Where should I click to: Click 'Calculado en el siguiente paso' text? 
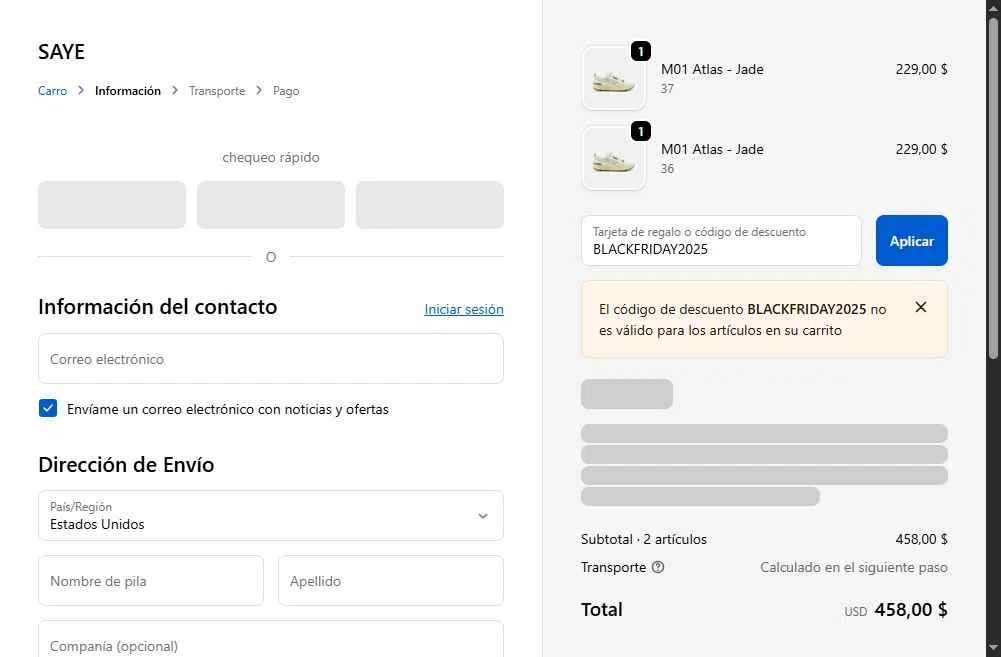pyautogui.click(x=854, y=567)
